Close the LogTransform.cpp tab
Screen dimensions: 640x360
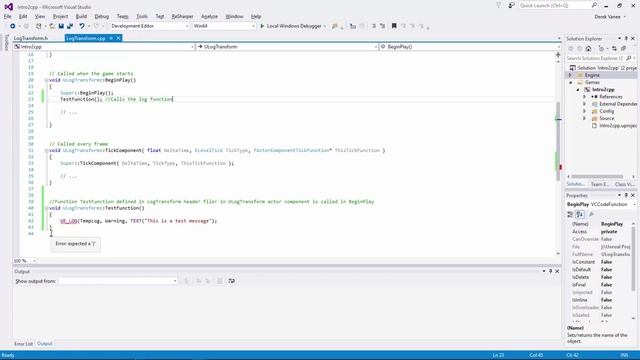tap(118, 38)
